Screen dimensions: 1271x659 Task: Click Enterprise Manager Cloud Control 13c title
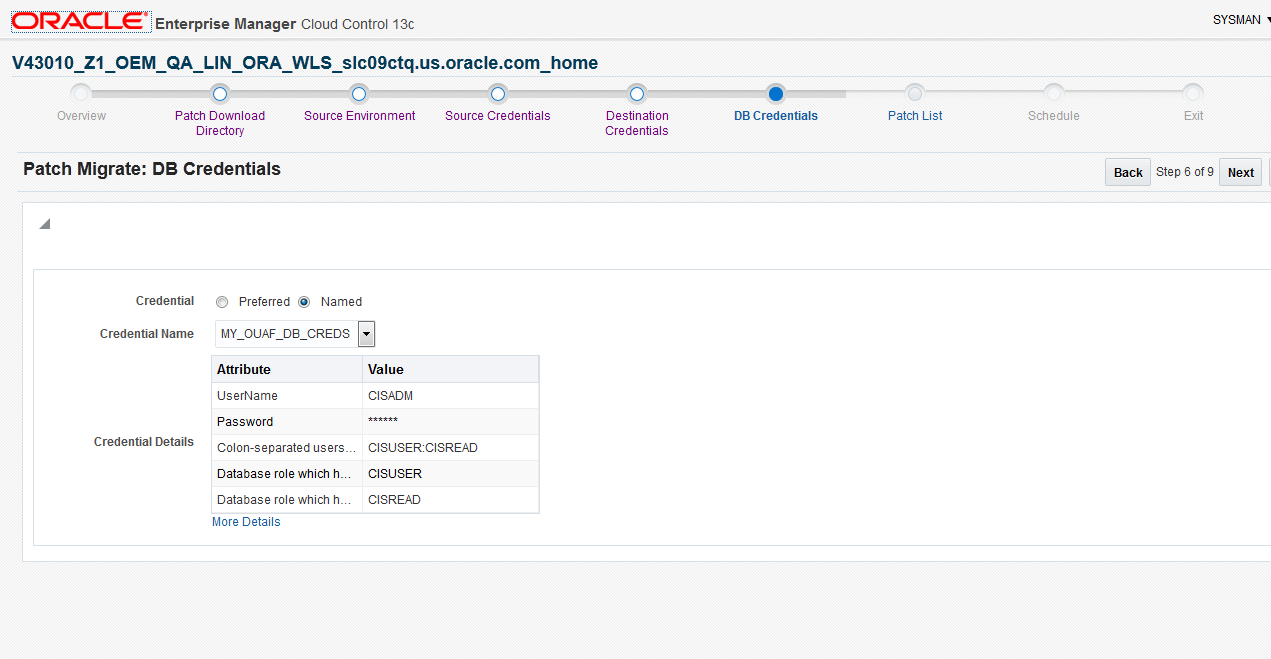(285, 23)
